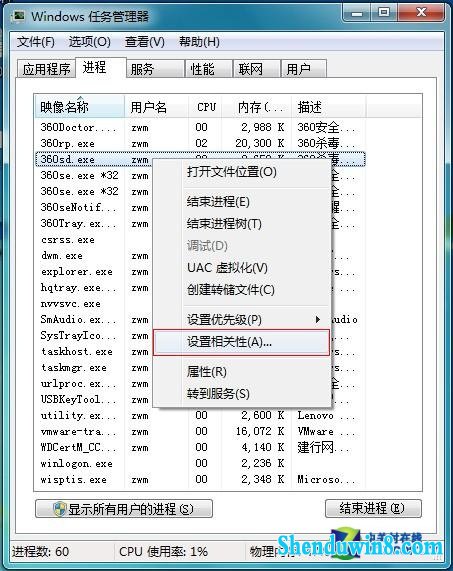This screenshot has height=571, width=453.
Task: Open the 帮助(H) menu
Action: (x=199, y=42)
